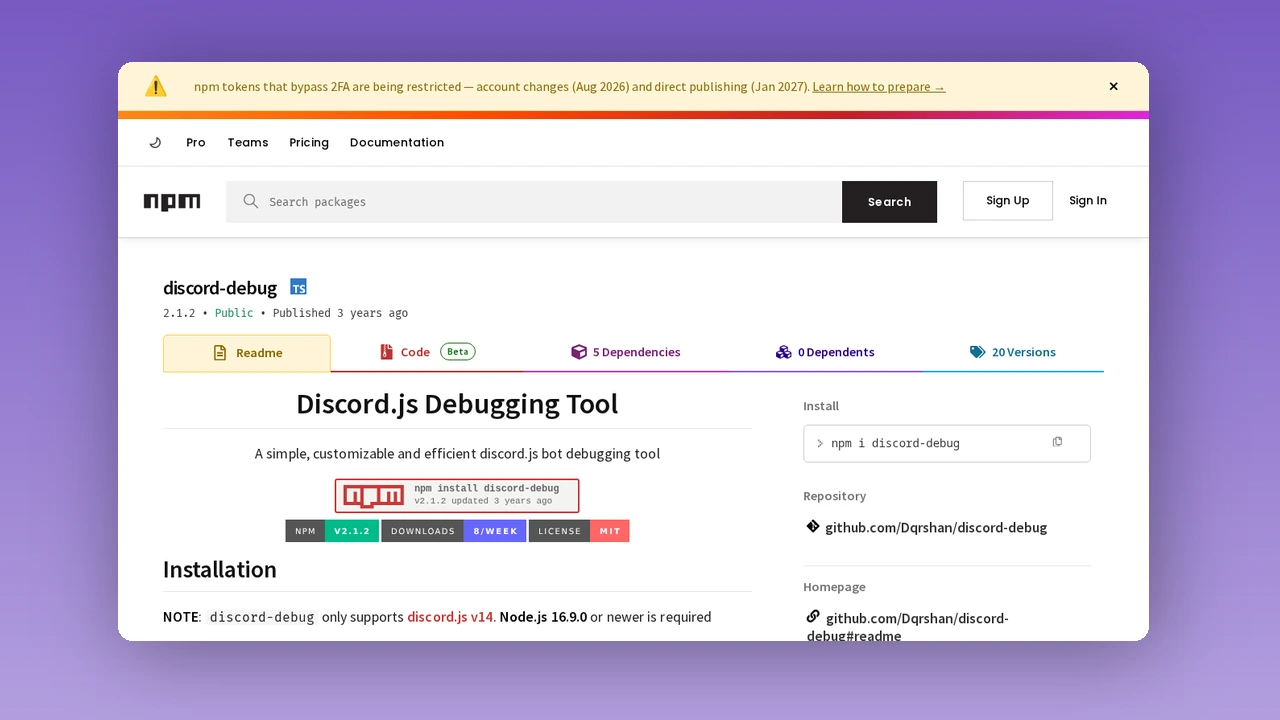The height and width of the screenshot is (720, 1280).
Task: Click the warning triangle icon in banner
Action: click(156, 86)
